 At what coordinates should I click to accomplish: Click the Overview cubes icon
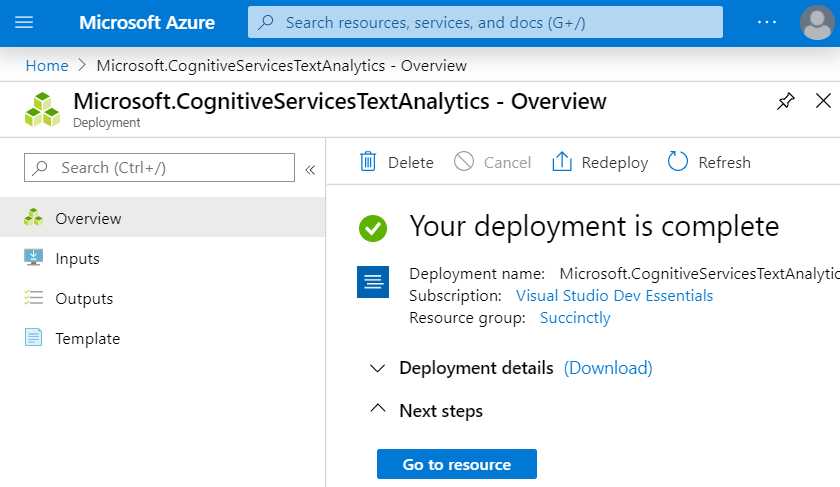tap(33, 217)
